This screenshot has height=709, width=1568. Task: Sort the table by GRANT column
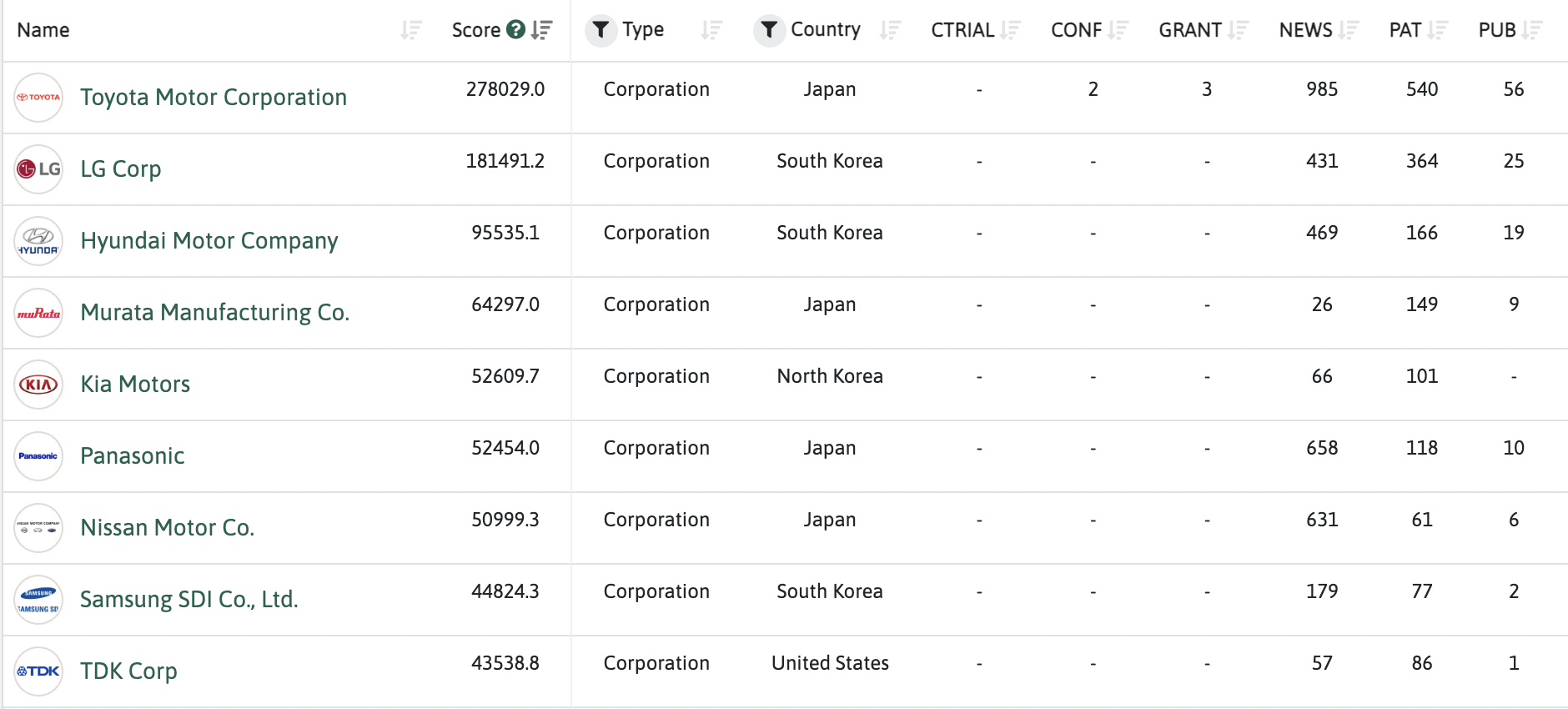pos(1238,30)
